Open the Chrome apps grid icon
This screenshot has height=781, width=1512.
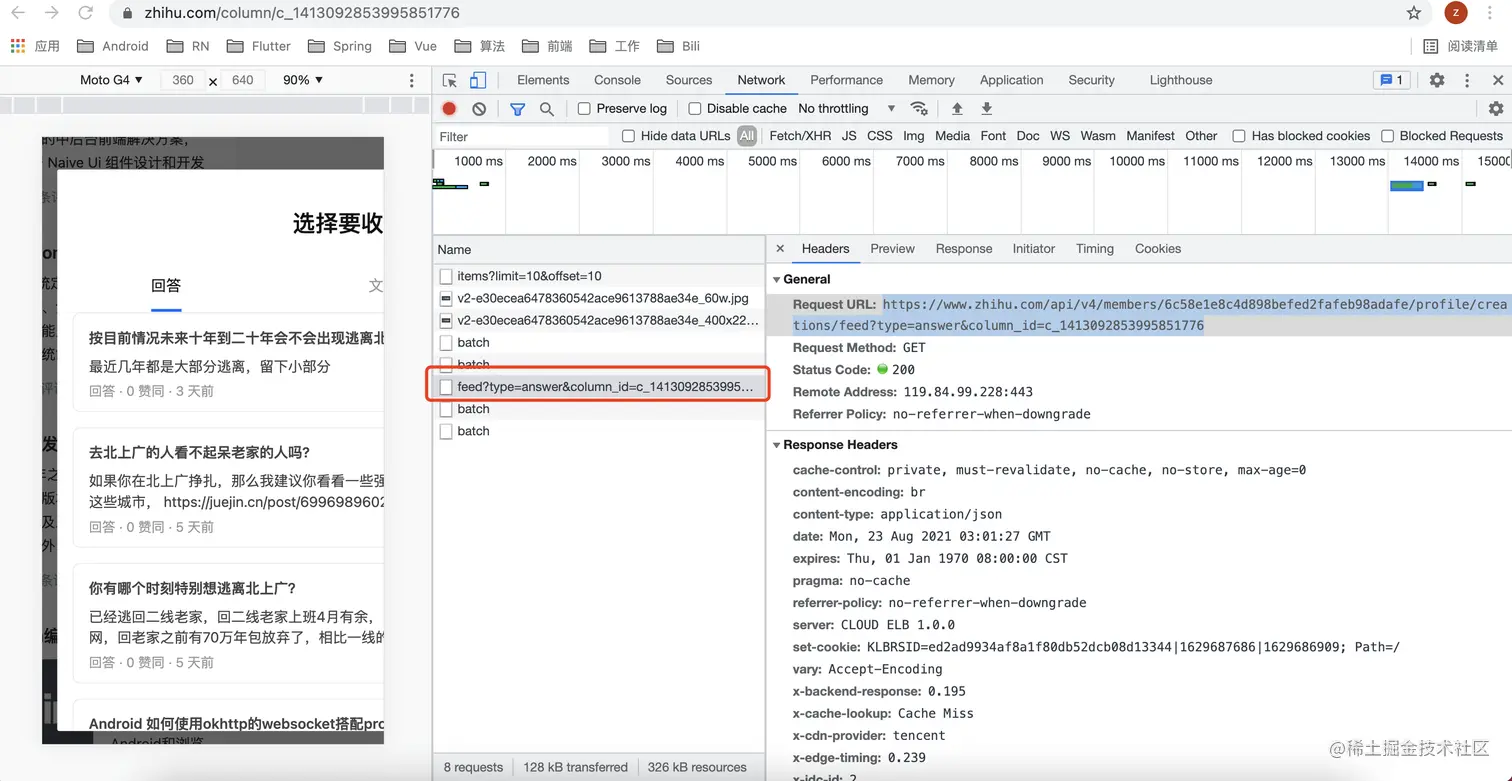(17, 46)
